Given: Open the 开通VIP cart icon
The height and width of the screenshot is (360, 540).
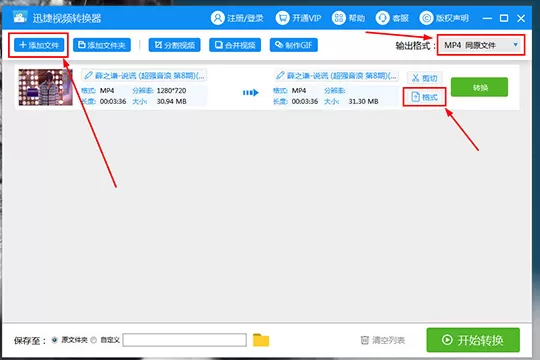Looking at the screenshot, I should 282,18.
